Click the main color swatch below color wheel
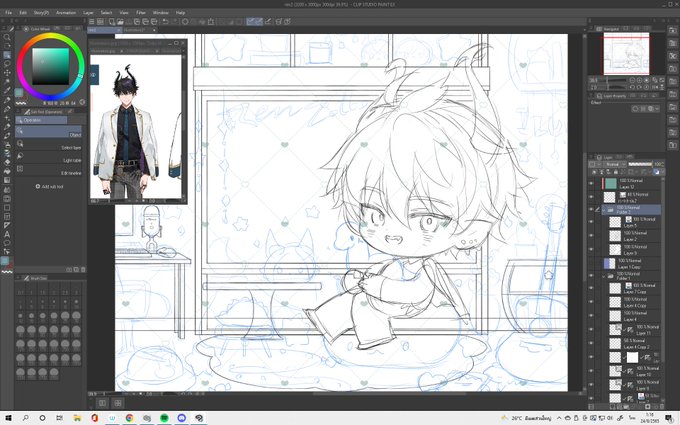 point(19,92)
